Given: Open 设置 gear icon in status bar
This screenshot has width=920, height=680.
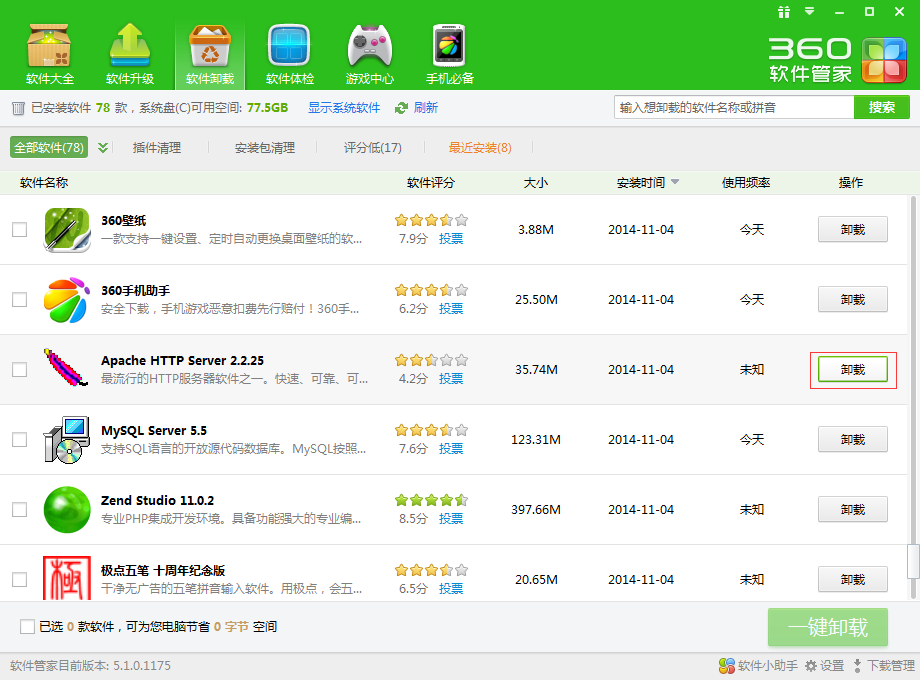Looking at the screenshot, I should point(811,666).
